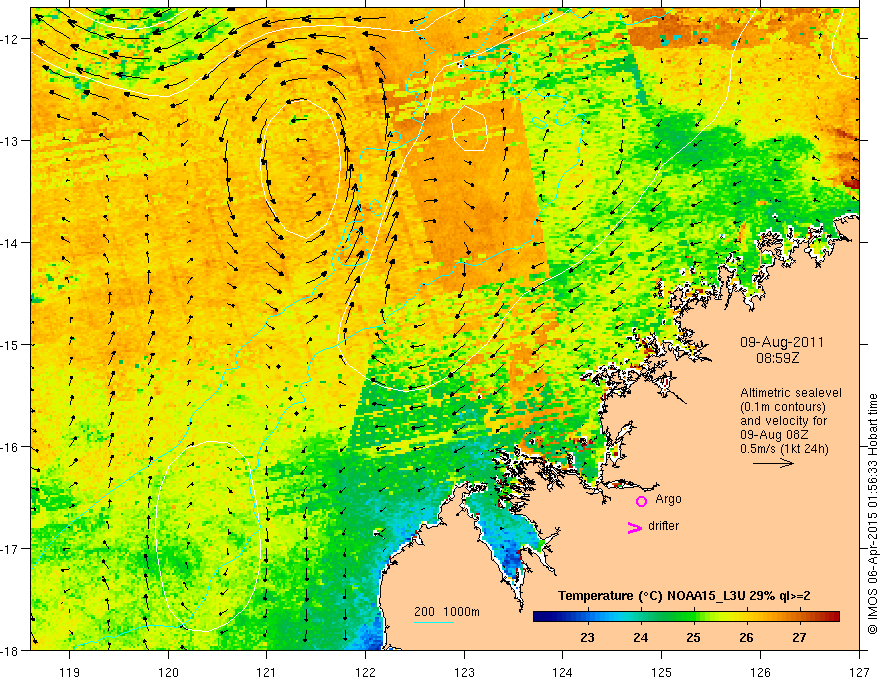Click the IMOS copyright timestamp text
Viewport: 880px width, 680px height.
[x=872, y=514]
